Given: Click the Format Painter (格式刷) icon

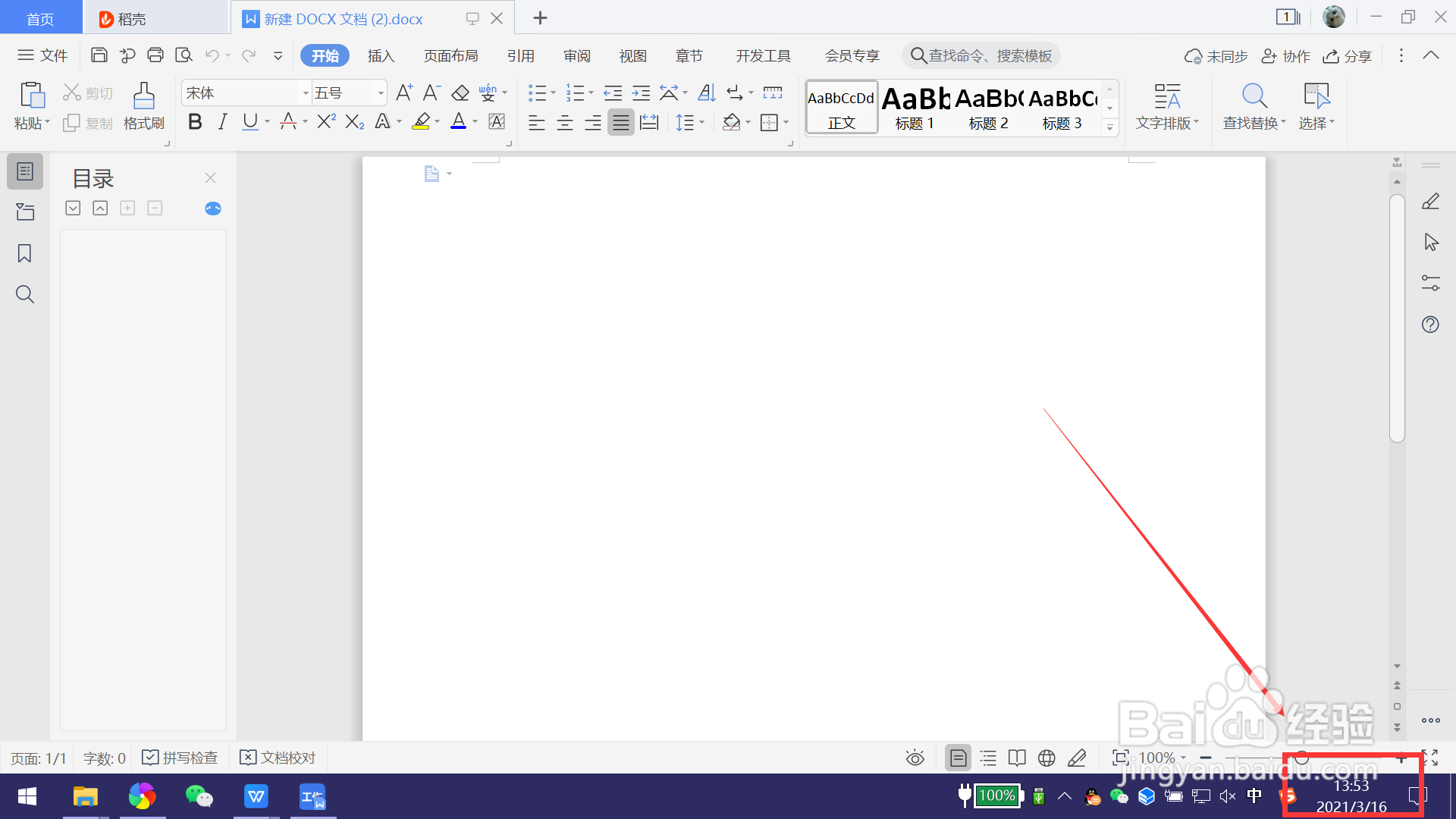Looking at the screenshot, I should click(143, 105).
